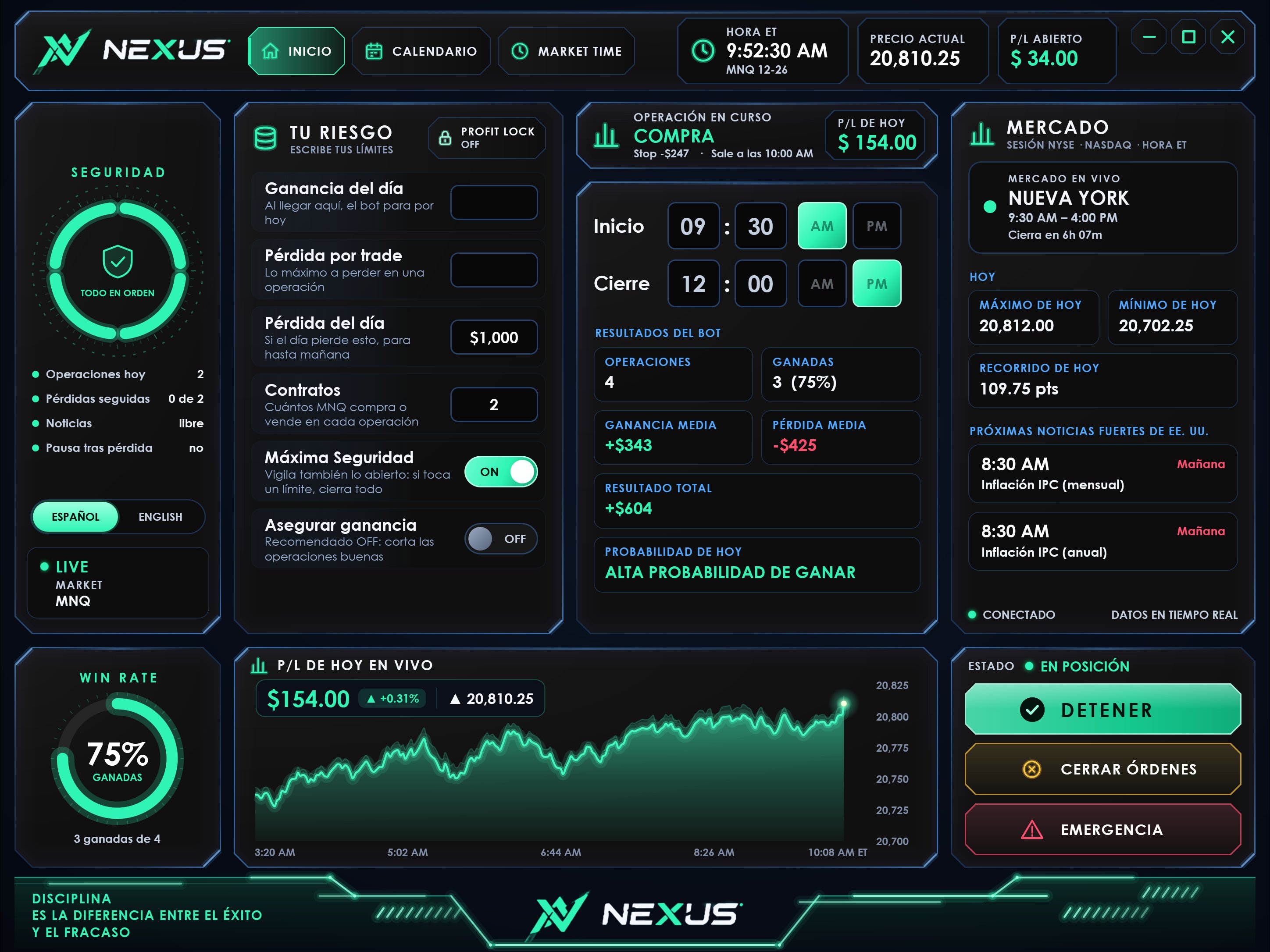Viewport: 1270px width, 952px height.
Task: Select Español language option
Action: (75, 517)
